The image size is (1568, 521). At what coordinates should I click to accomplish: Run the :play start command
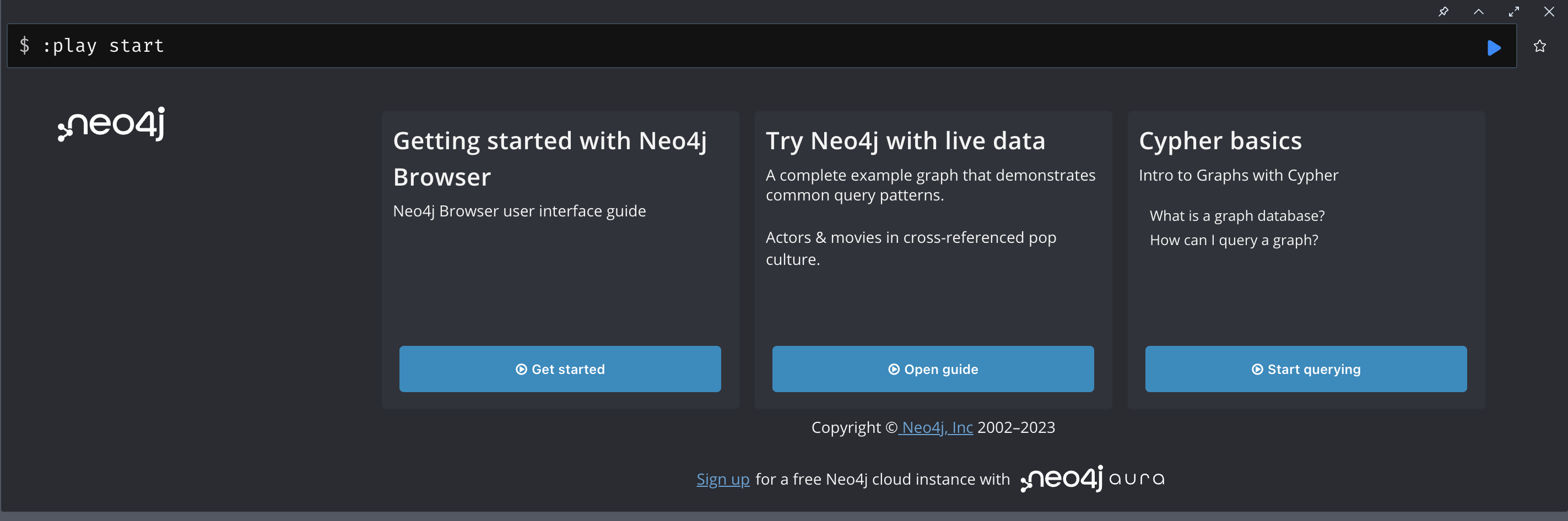tap(1494, 47)
